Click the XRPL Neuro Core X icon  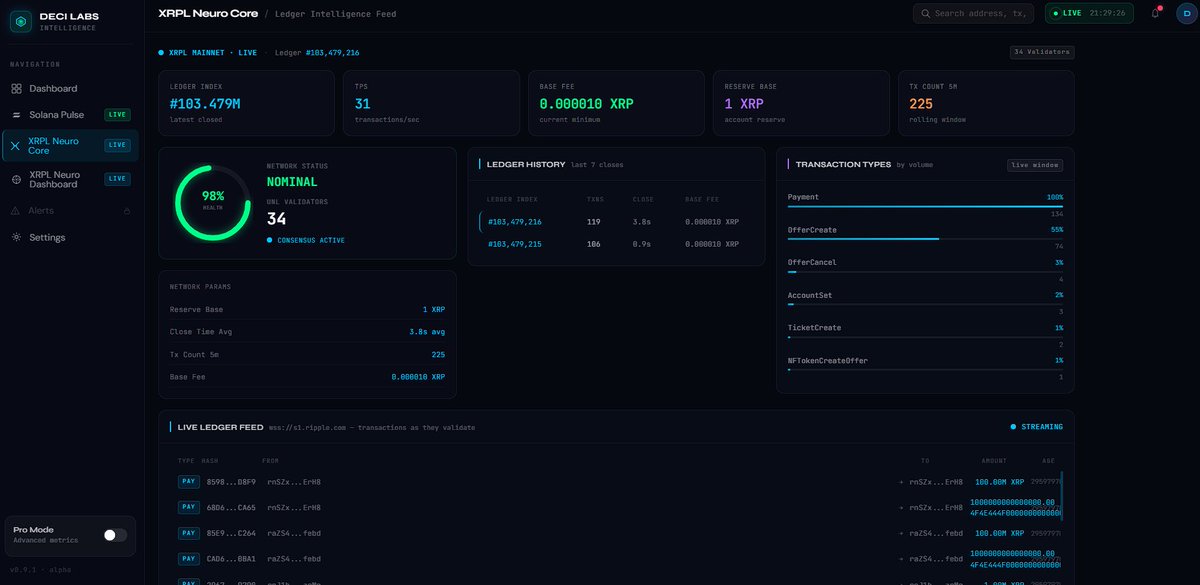pos(15,146)
